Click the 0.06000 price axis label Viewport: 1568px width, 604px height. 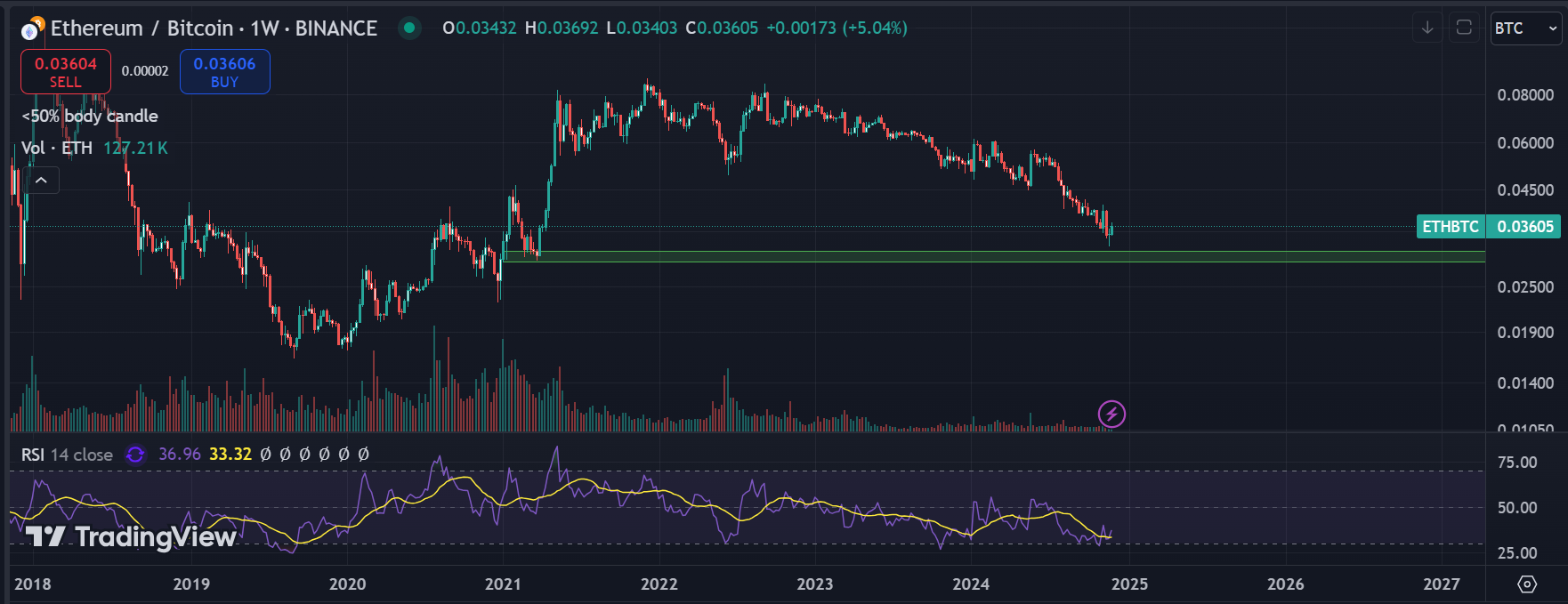click(1525, 143)
